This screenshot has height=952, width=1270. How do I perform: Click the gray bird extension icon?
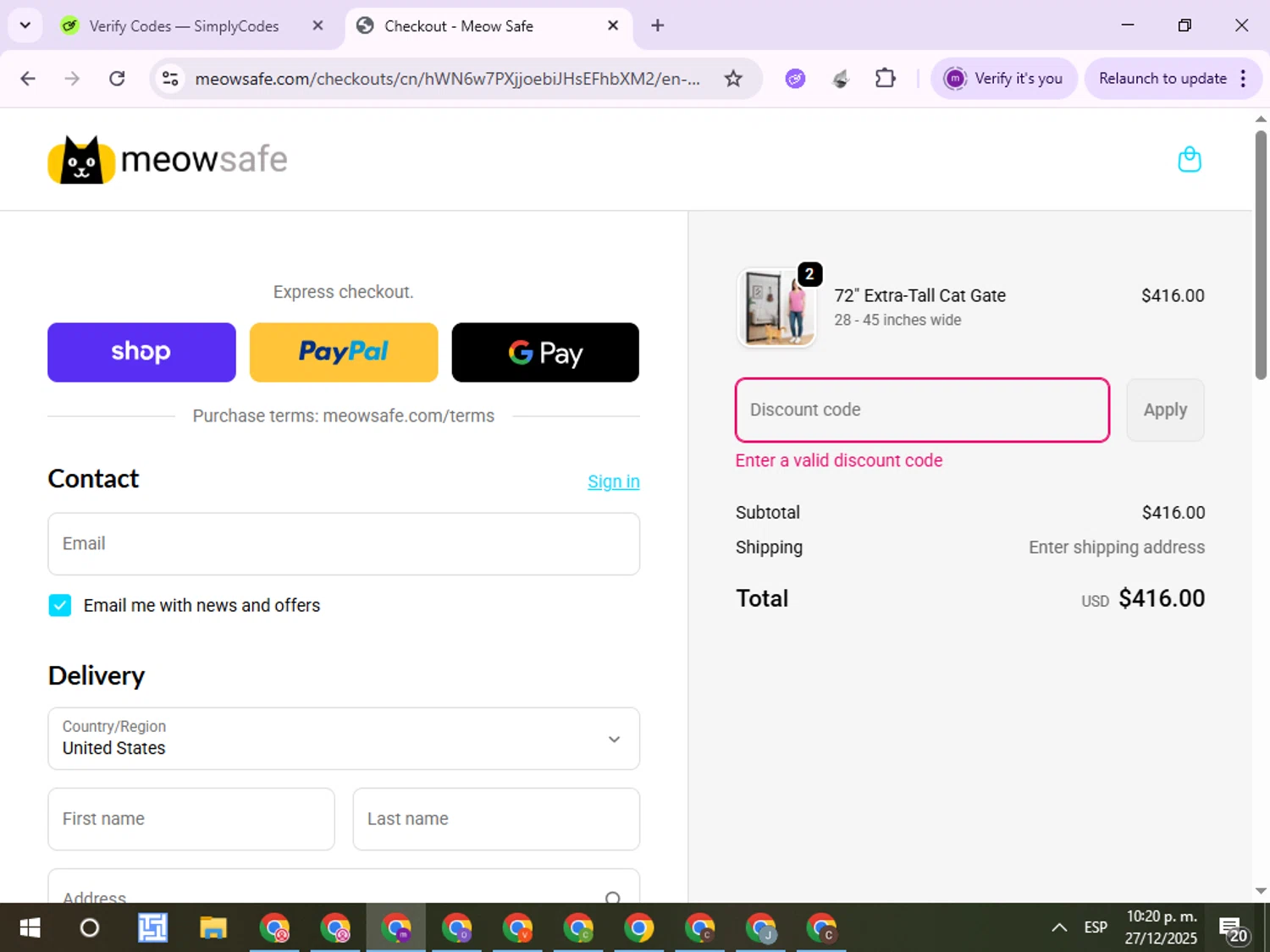[841, 79]
